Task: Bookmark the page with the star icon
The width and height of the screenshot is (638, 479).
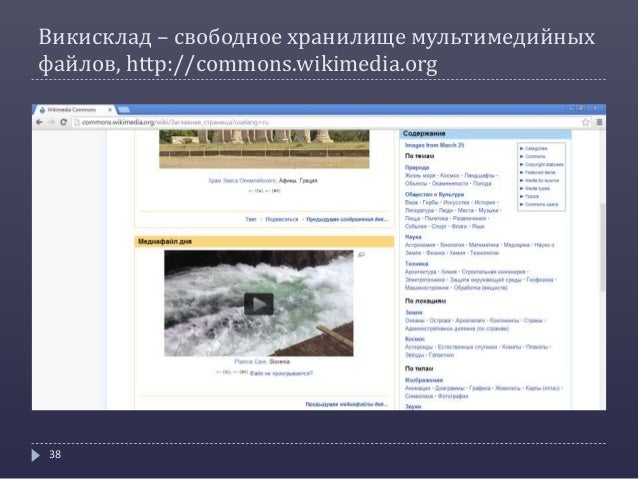Action: (586, 122)
